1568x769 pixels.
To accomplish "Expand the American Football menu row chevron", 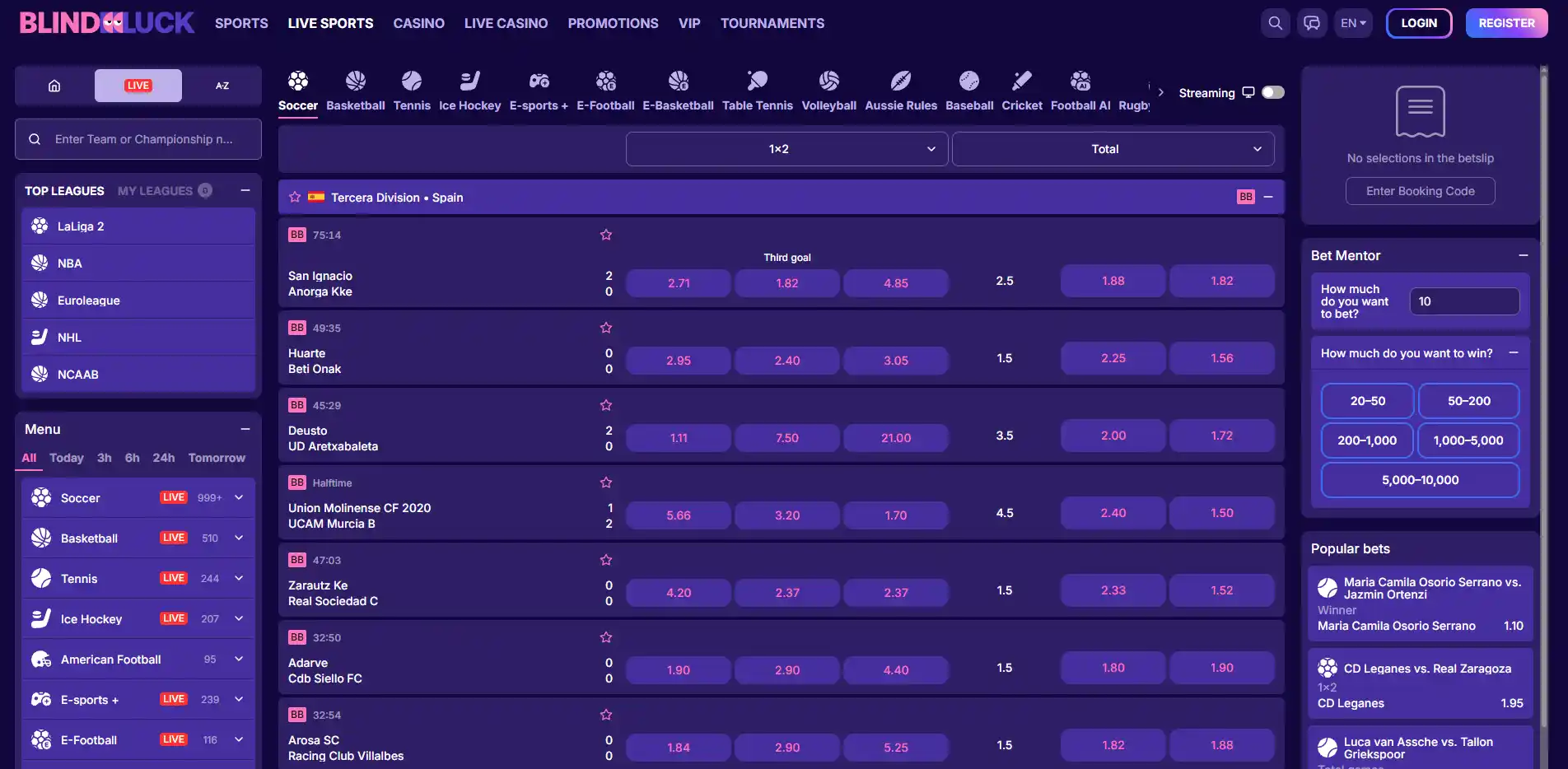I will 239,659.
